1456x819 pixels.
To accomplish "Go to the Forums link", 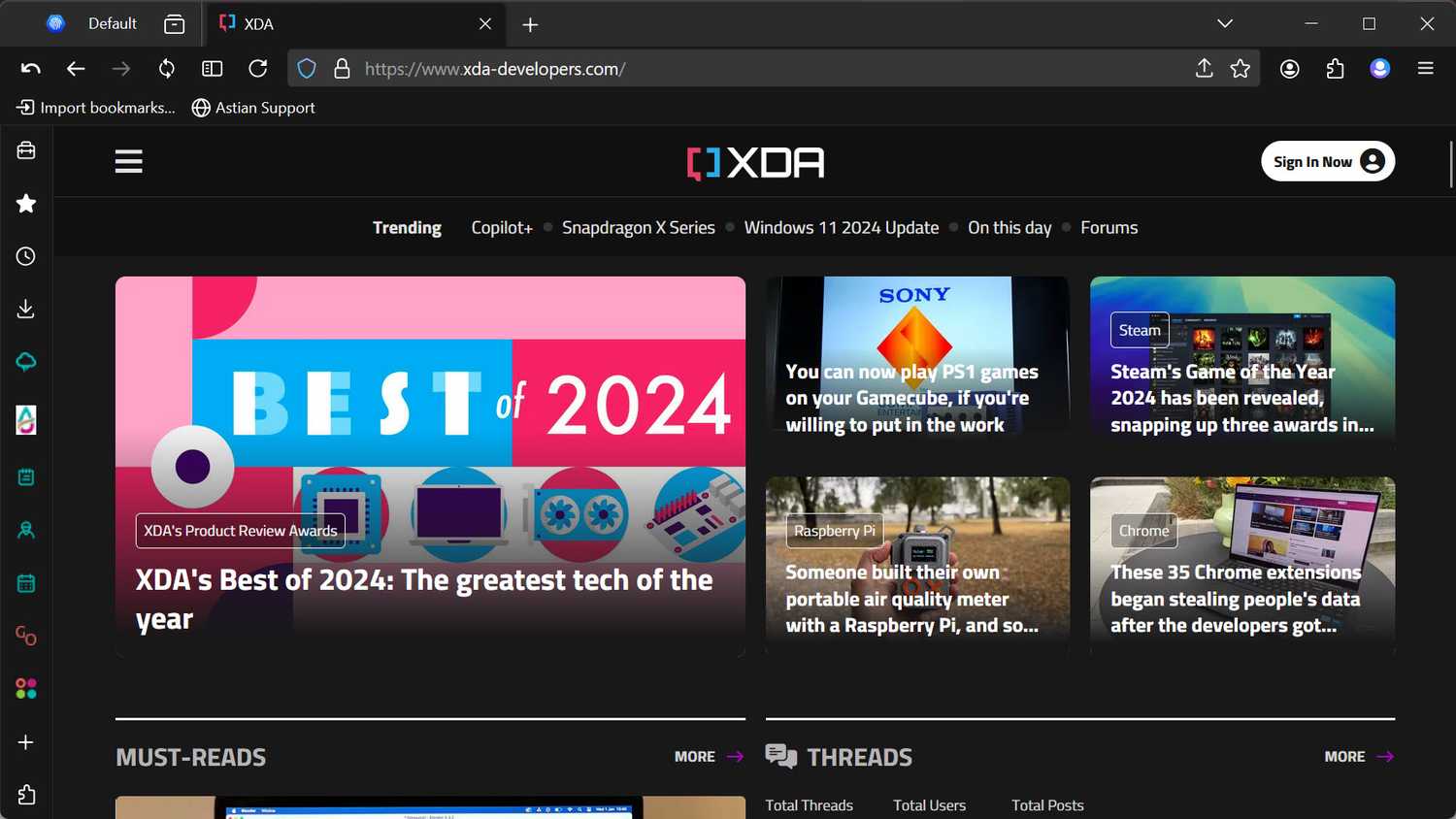I will pyautogui.click(x=1109, y=227).
